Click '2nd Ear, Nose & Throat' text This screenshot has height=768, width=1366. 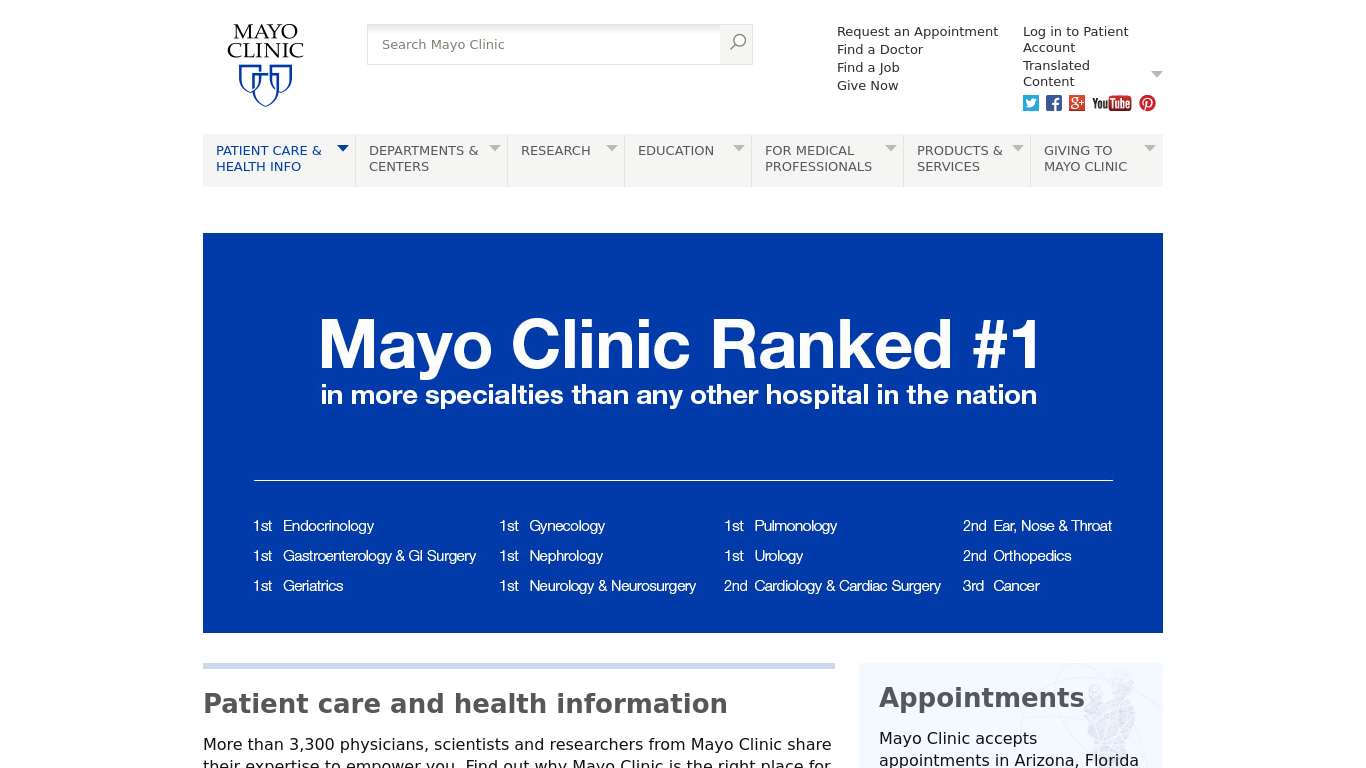pos(1037,526)
